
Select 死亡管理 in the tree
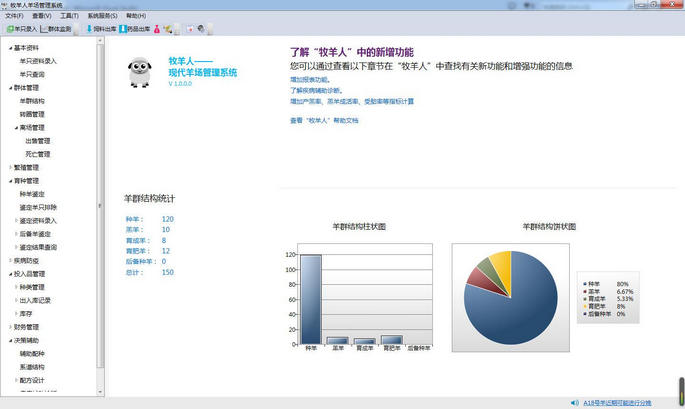[x=38, y=154]
